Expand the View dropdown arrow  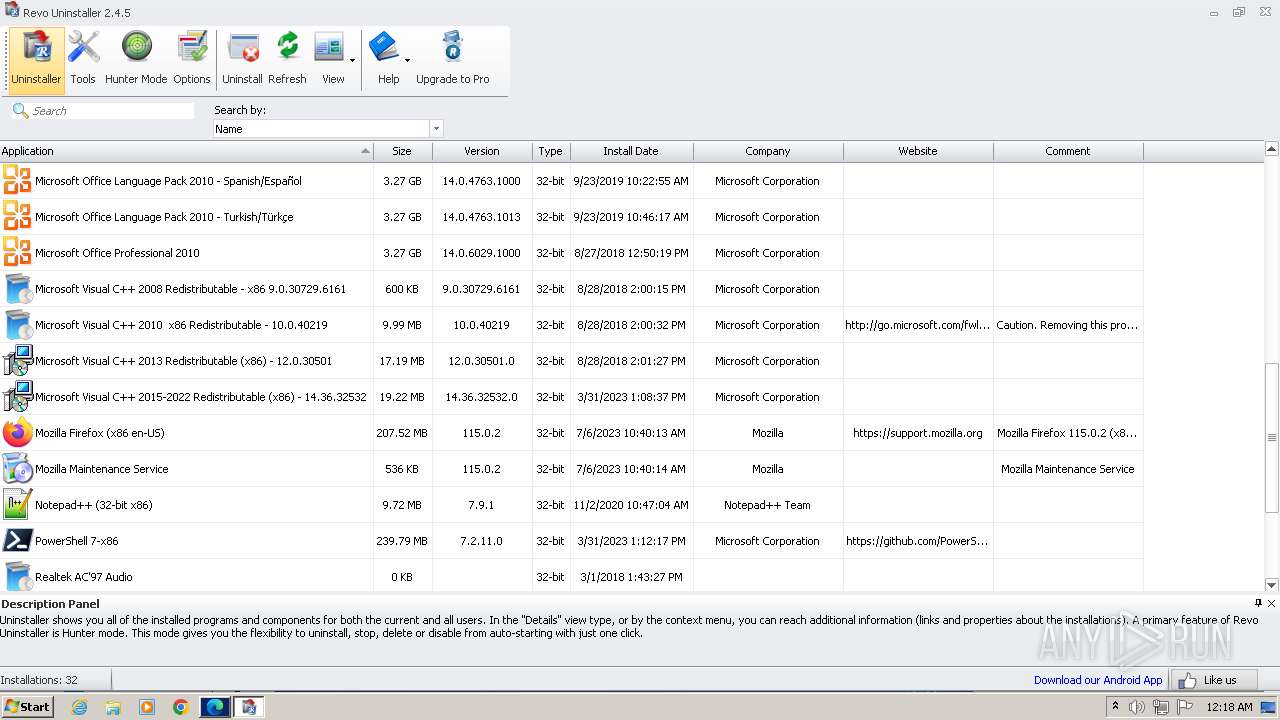tap(352, 60)
